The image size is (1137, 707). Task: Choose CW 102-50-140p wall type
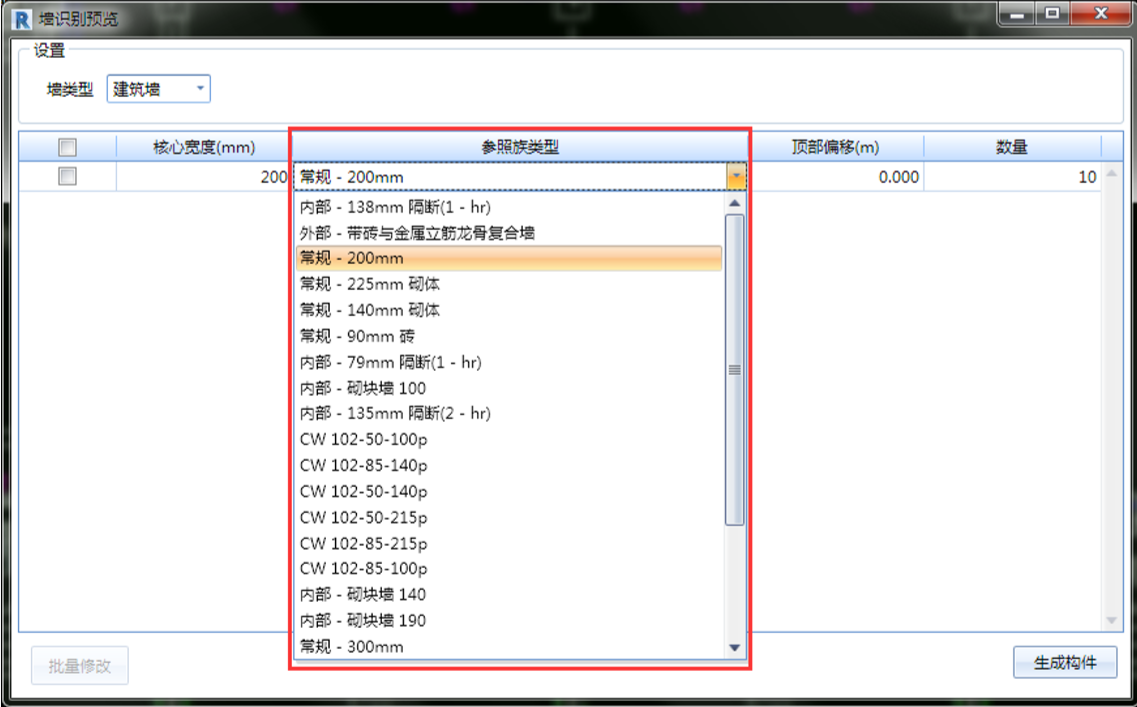point(509,492)
